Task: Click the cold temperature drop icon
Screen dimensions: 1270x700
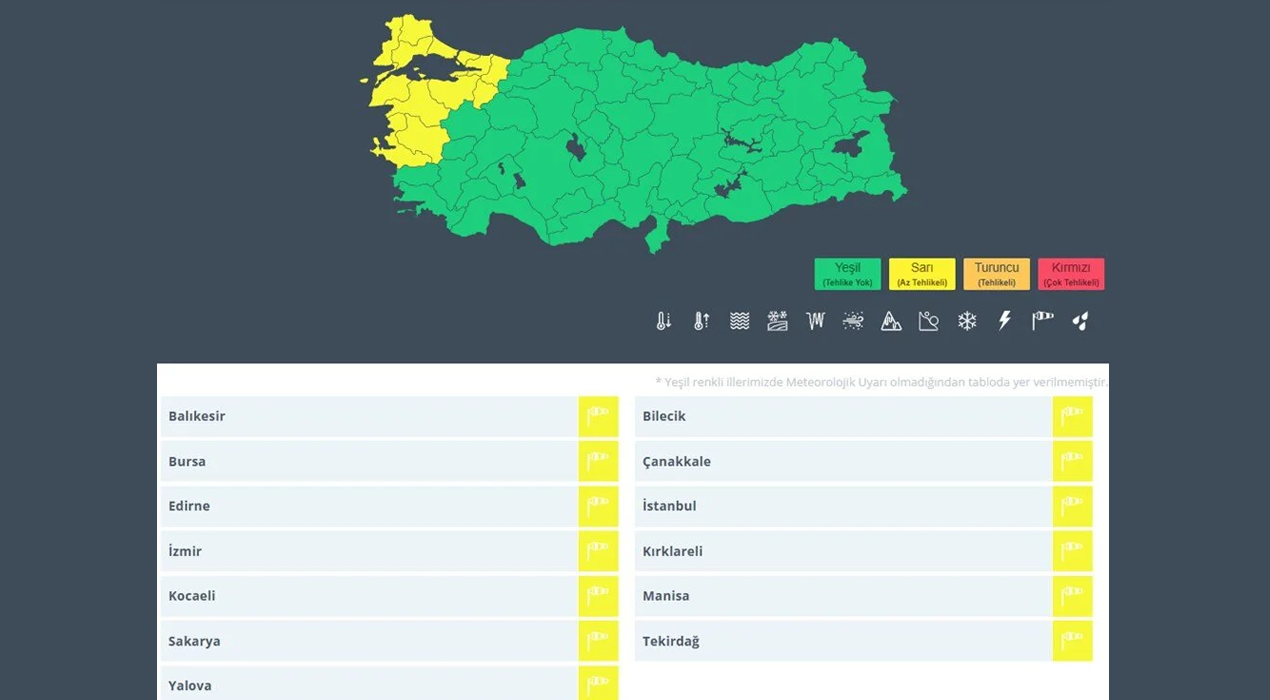Action: tap(663, 321)
